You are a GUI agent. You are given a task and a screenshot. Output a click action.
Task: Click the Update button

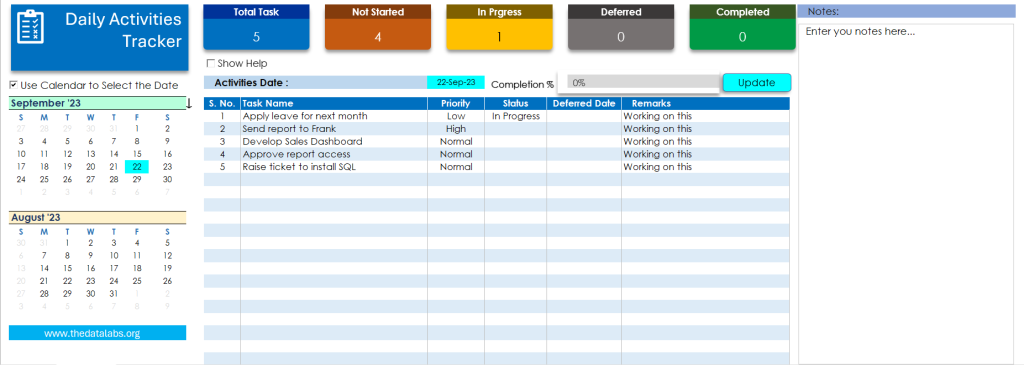click(x=756, y=83)
